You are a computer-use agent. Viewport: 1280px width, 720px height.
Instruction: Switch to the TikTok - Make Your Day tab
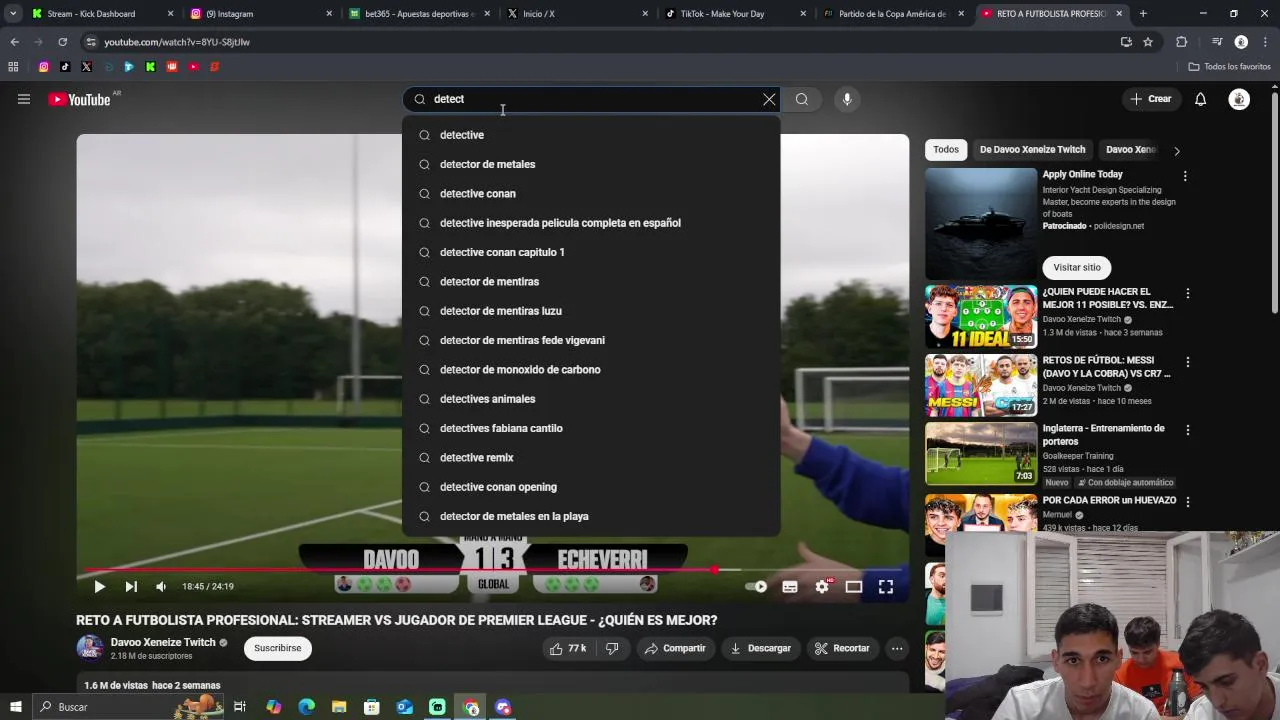coord(735,14)
